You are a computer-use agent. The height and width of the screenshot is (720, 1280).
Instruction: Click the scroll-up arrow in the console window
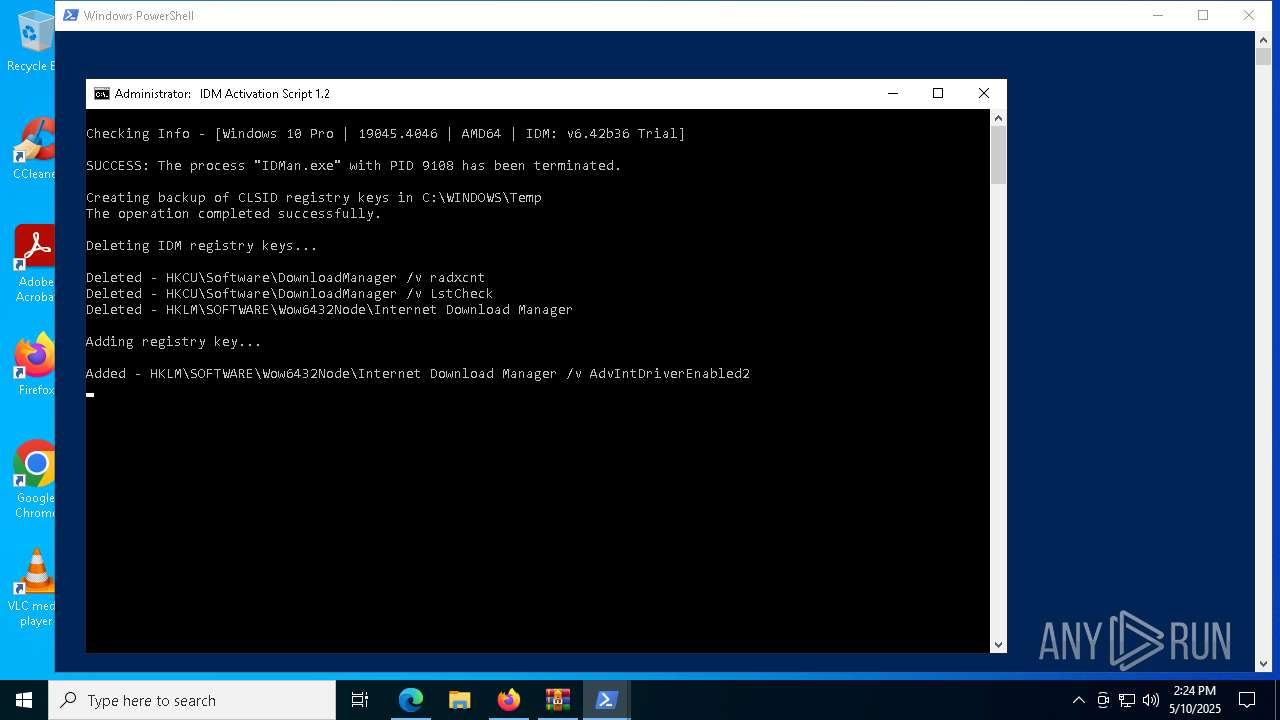pyautogui.click(x=998, y=118)
